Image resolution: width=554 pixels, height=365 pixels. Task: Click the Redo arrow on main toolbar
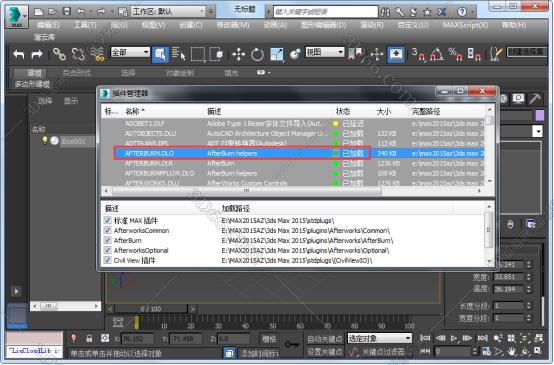click(37, 54)
